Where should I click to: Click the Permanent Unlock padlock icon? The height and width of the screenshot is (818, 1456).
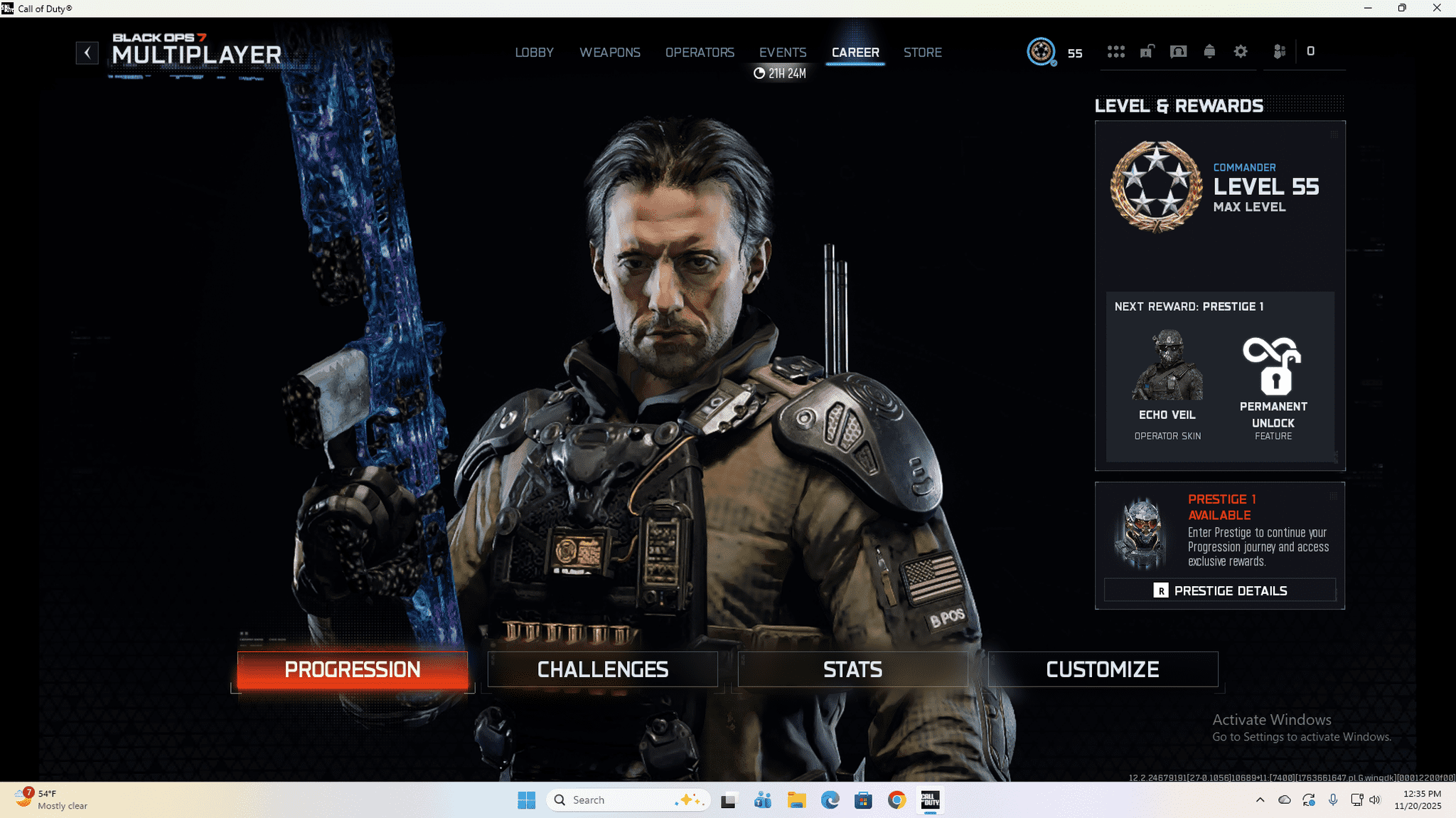point(1273,366)
